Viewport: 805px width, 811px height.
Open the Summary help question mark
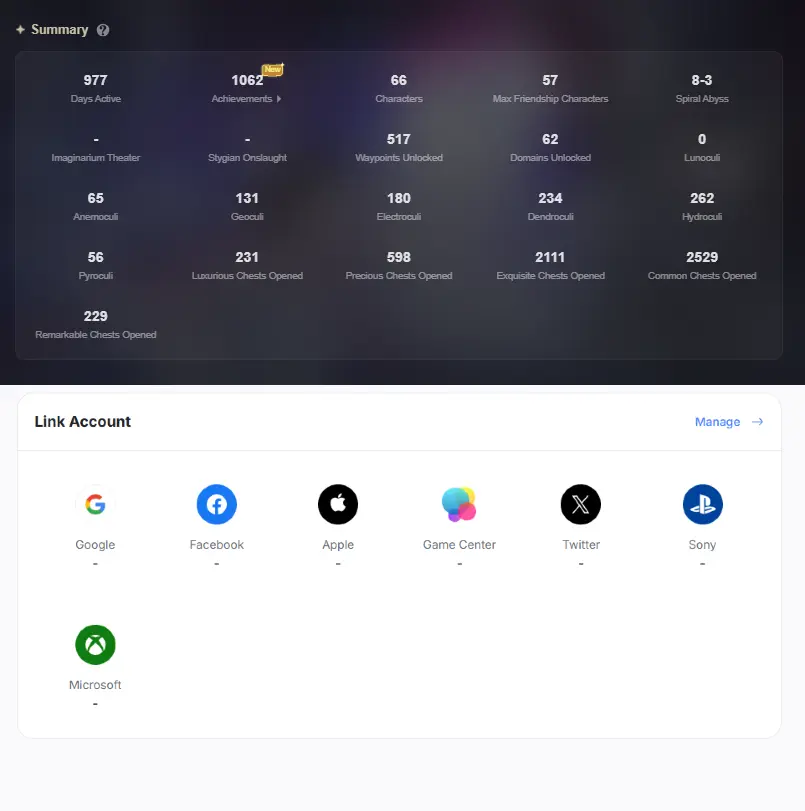103,30
